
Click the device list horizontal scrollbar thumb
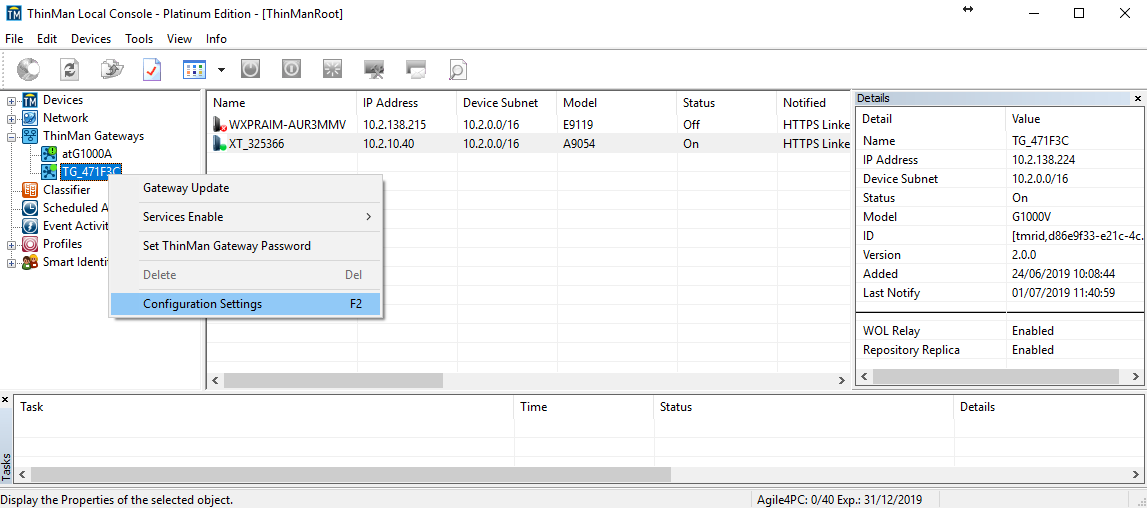pos(333,381)
